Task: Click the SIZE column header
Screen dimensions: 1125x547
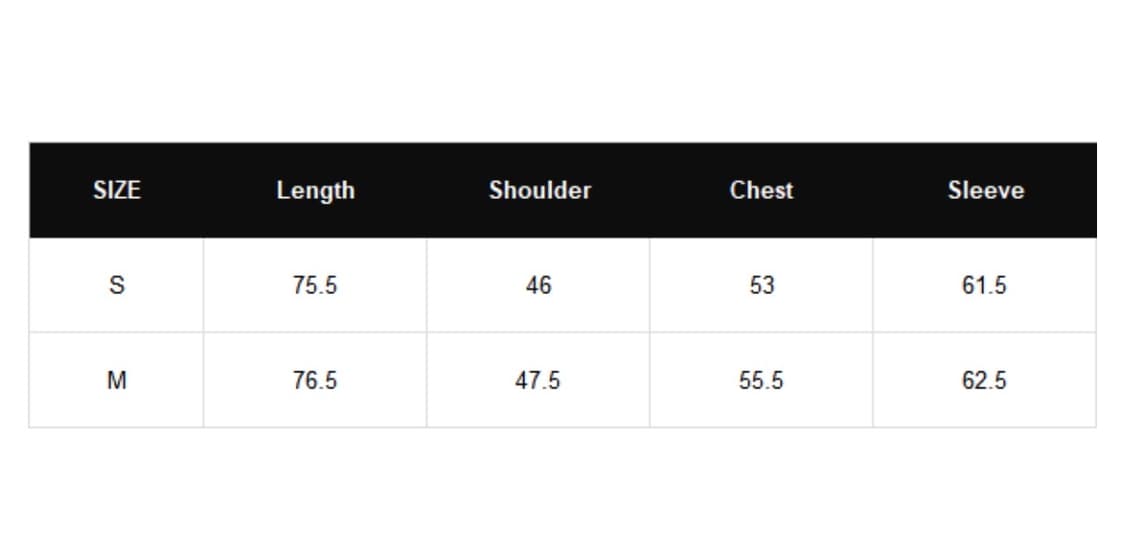Action: click(x=117, y=190)
